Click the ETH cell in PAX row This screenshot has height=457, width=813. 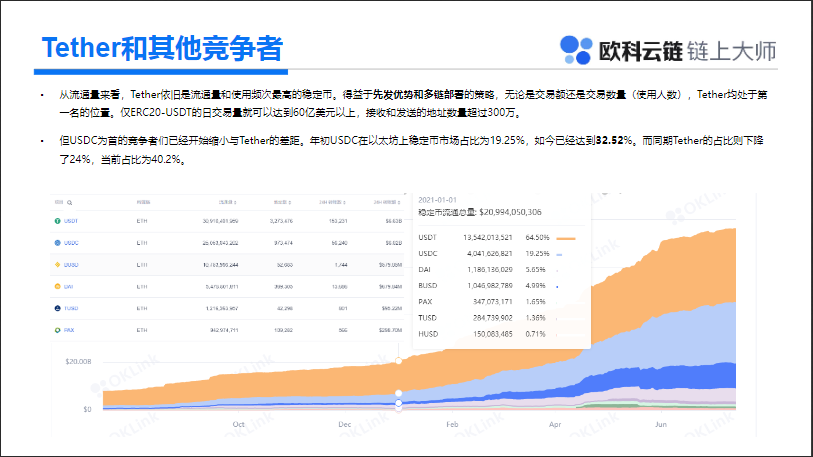click(x=142, y=330)
